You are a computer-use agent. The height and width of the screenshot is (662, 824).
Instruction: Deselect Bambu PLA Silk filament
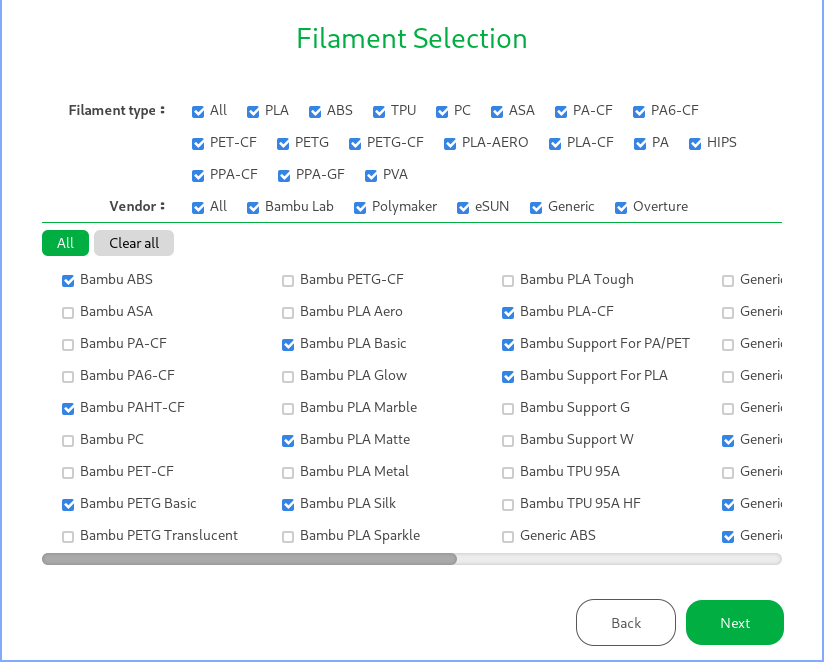click(288, 504)
